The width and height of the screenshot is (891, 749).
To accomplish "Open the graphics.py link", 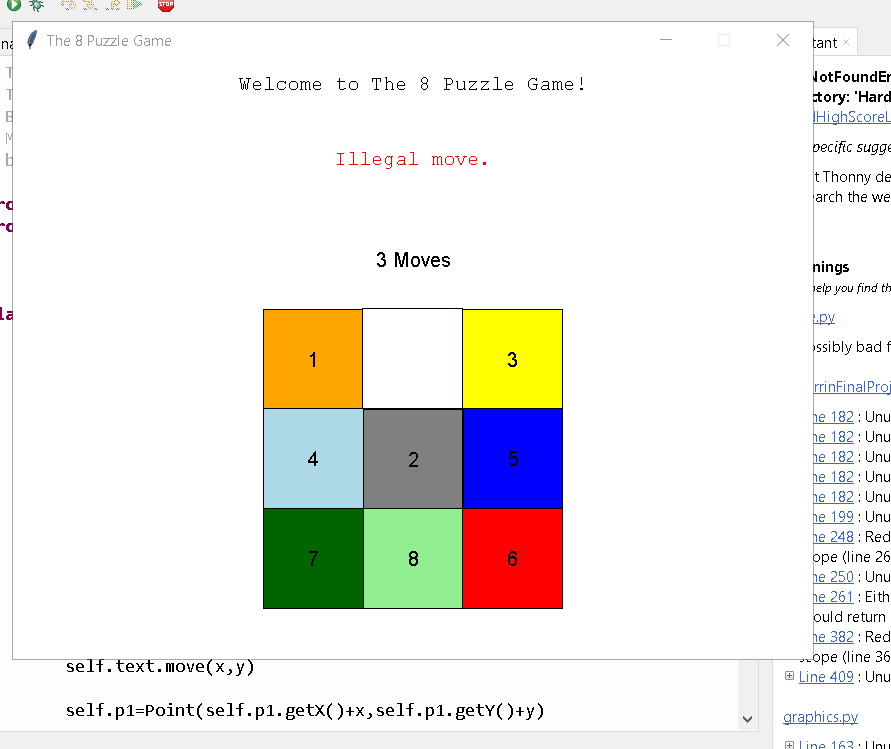I will pyautogui.click(x=820, y=716).
